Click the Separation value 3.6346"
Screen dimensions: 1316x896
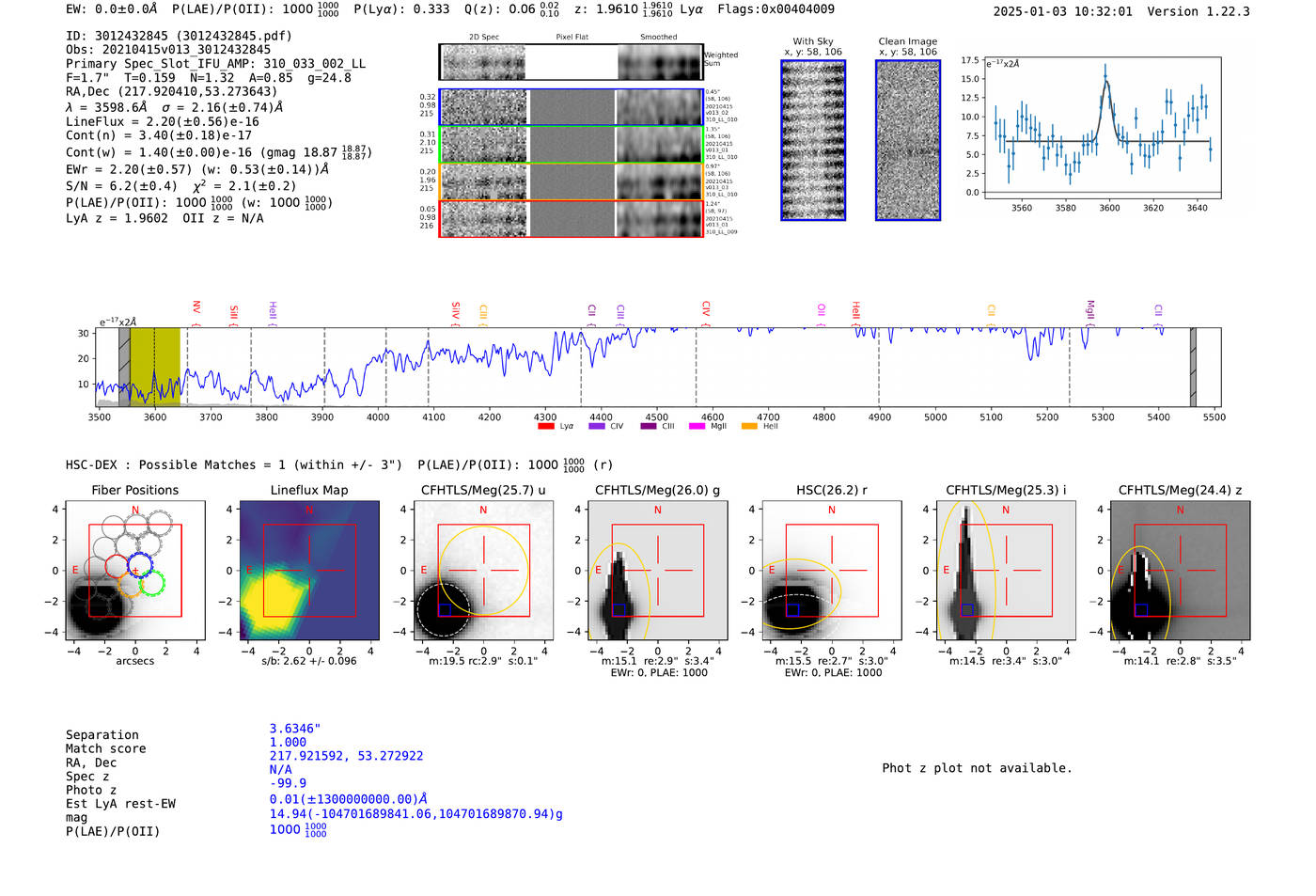click(295, 729)
